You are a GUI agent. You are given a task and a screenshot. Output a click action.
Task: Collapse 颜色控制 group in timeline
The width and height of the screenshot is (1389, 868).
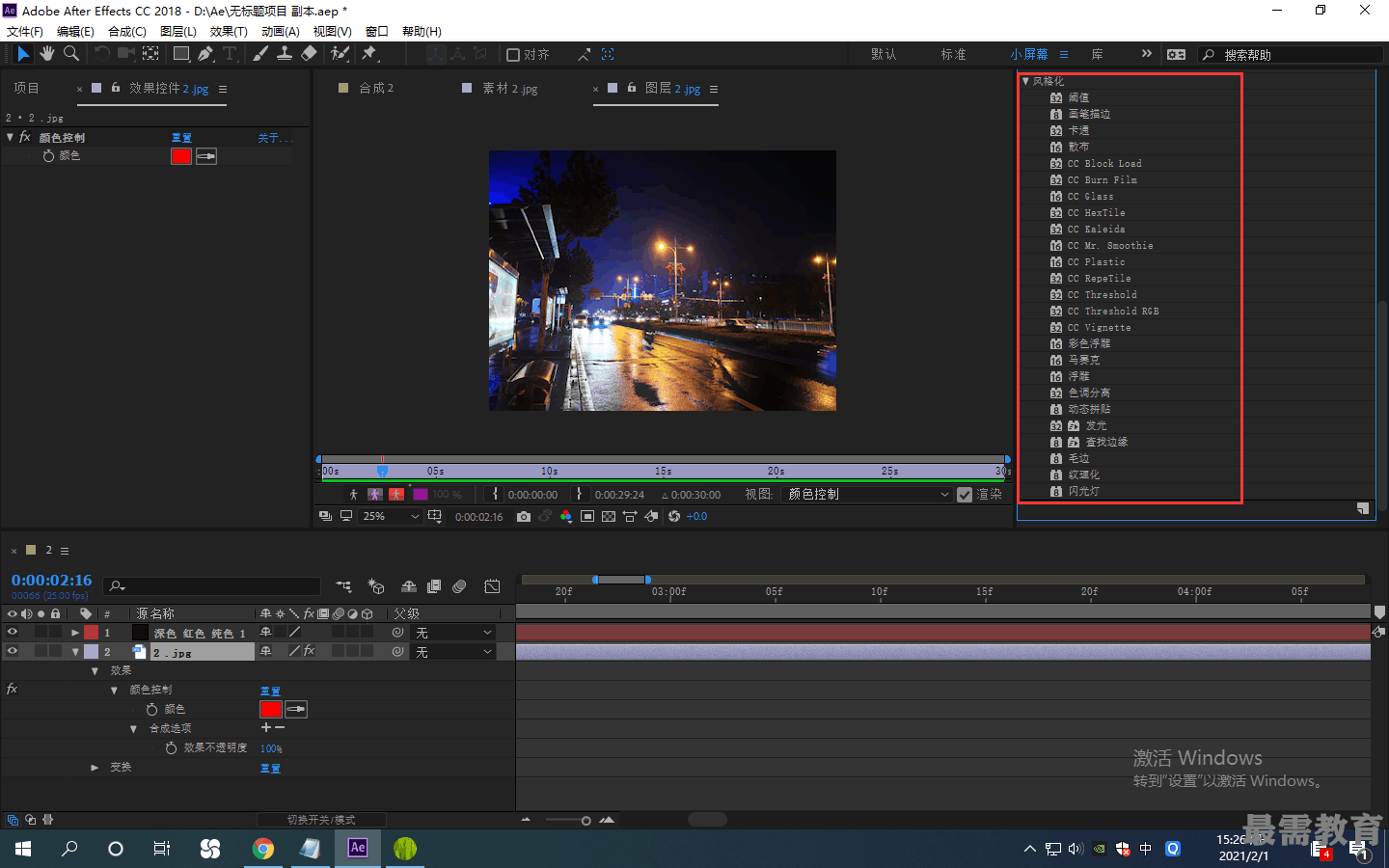(114, 691)
